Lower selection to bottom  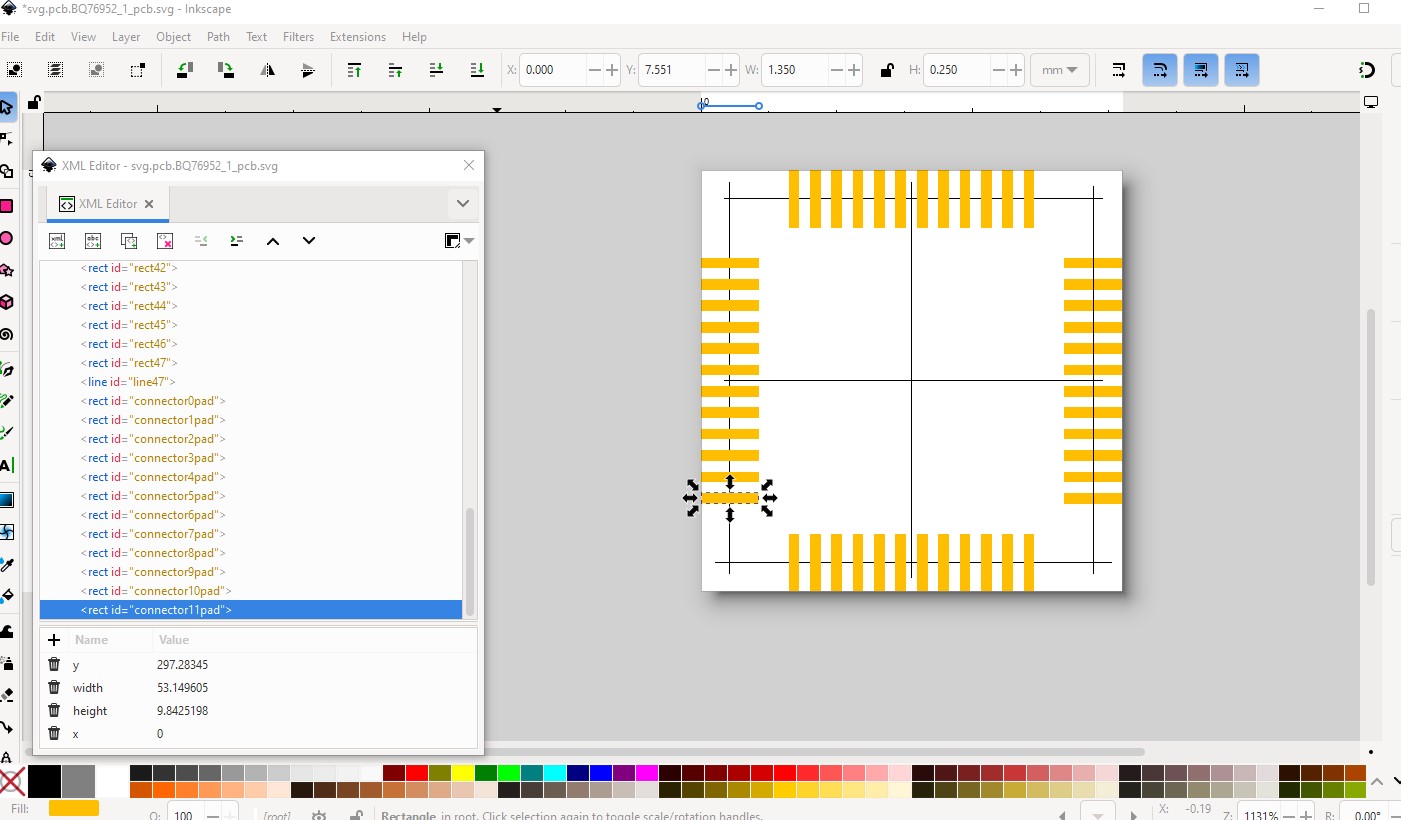click(x=477, y=70)
